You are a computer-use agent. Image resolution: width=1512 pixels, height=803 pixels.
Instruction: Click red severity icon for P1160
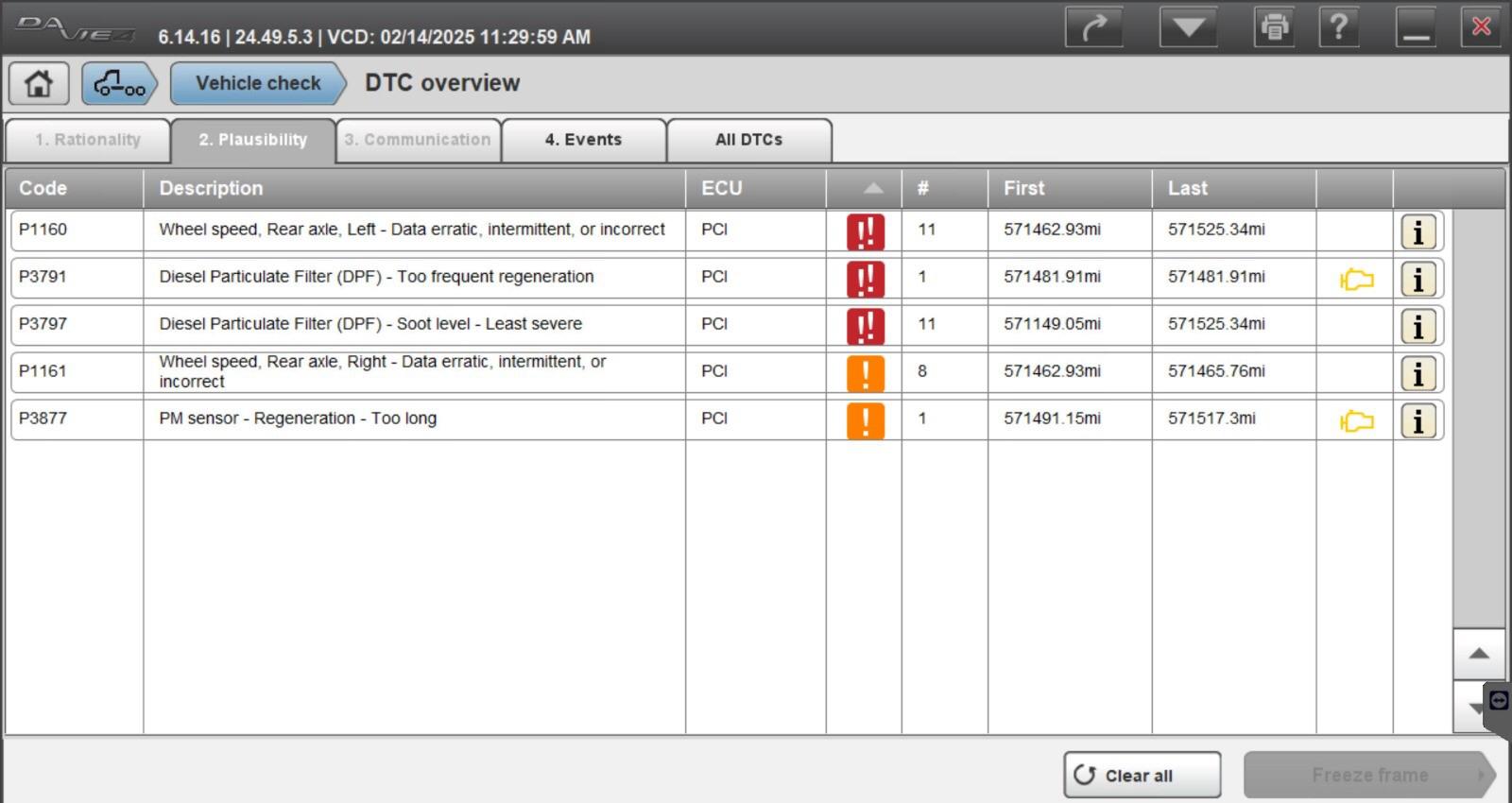click(x=866, y=231)
